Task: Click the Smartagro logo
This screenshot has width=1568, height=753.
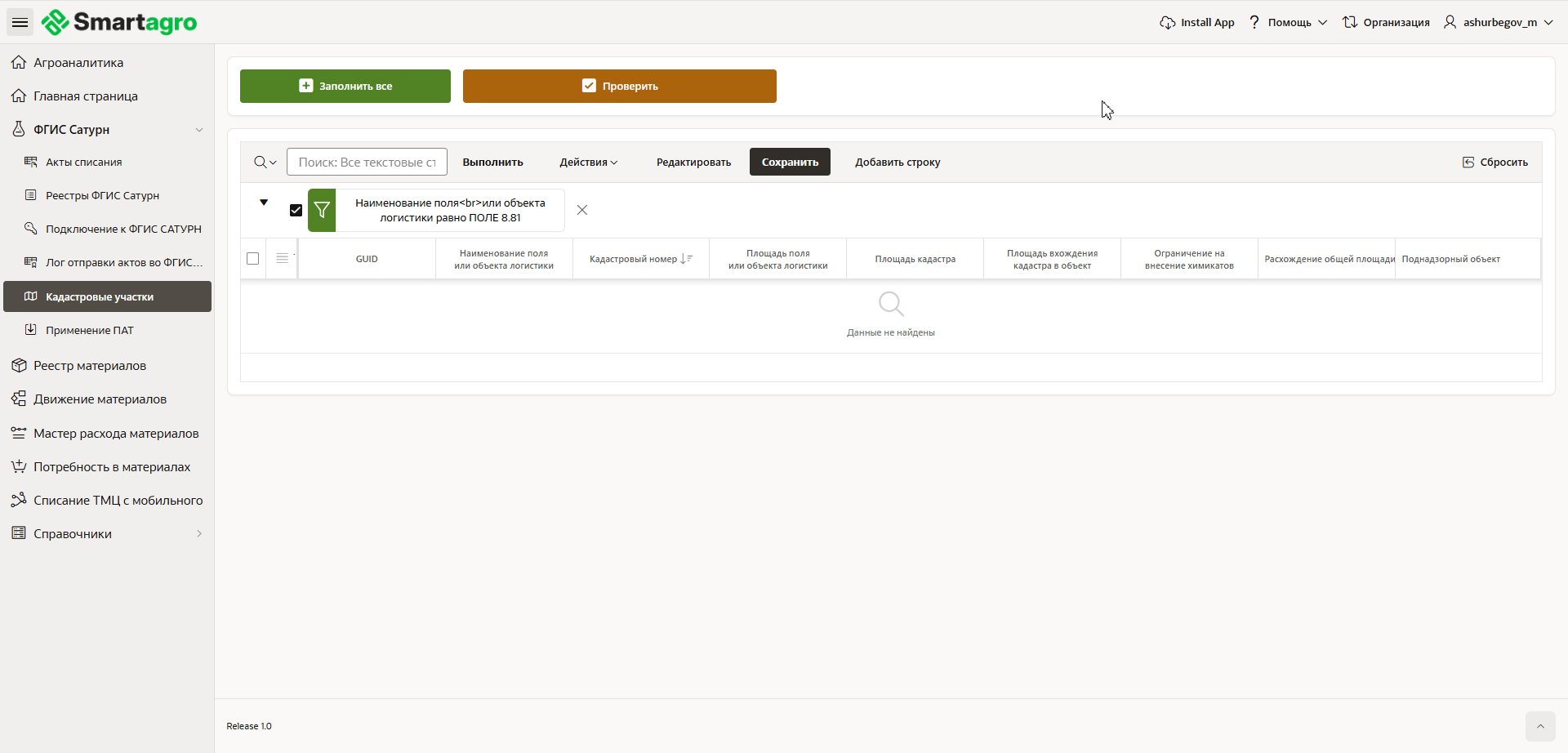Action: pyautogui.click(x=119, y=22)
